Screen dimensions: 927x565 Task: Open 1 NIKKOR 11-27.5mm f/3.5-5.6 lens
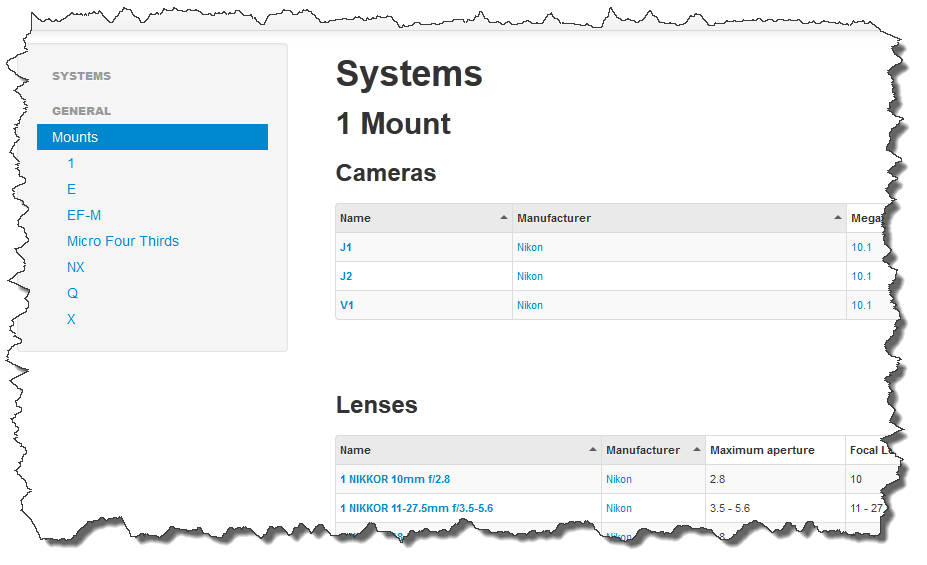[x=416, y=508]
